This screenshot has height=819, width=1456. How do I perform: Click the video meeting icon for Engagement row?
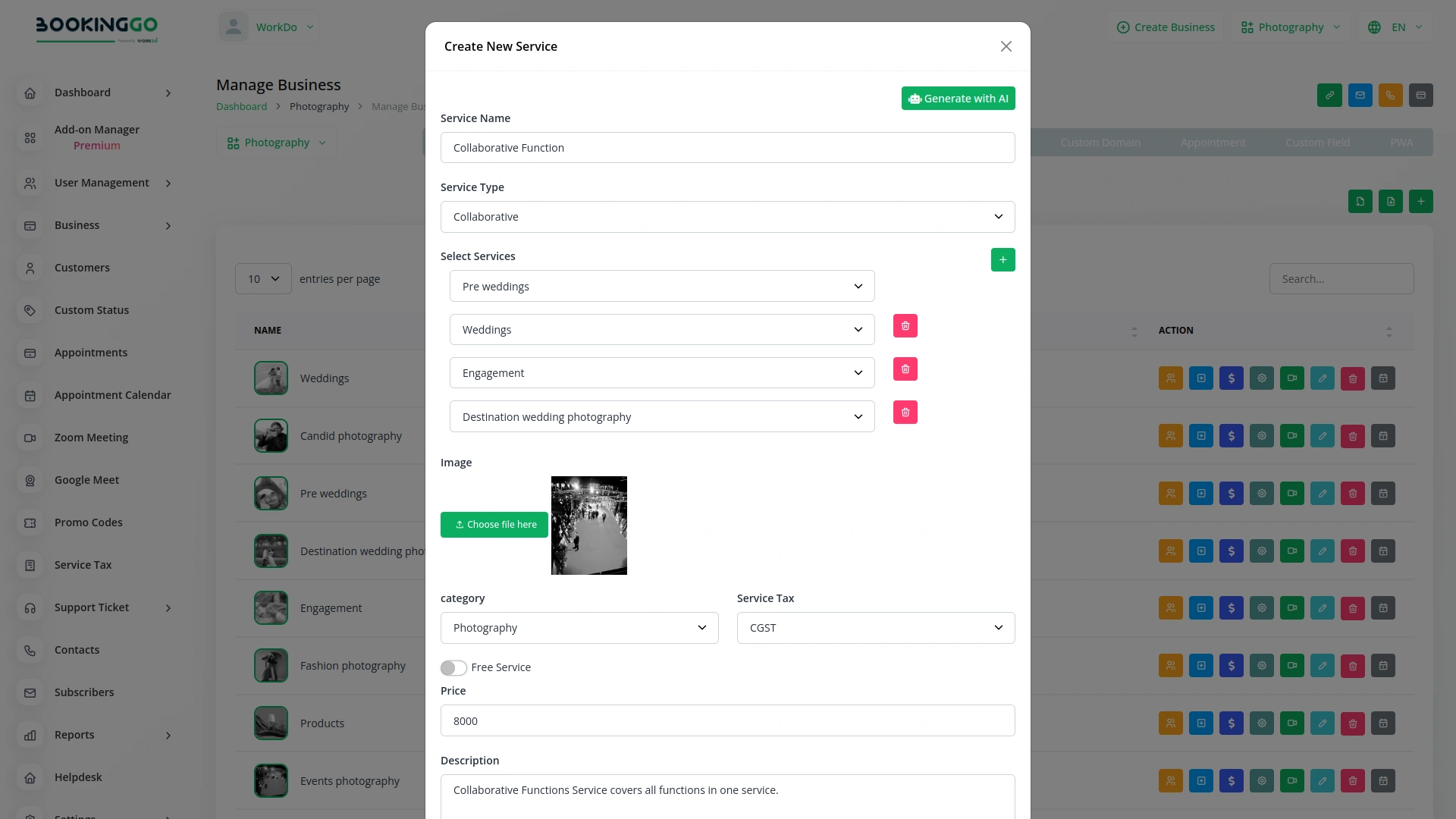click(x=1291, y=607)
